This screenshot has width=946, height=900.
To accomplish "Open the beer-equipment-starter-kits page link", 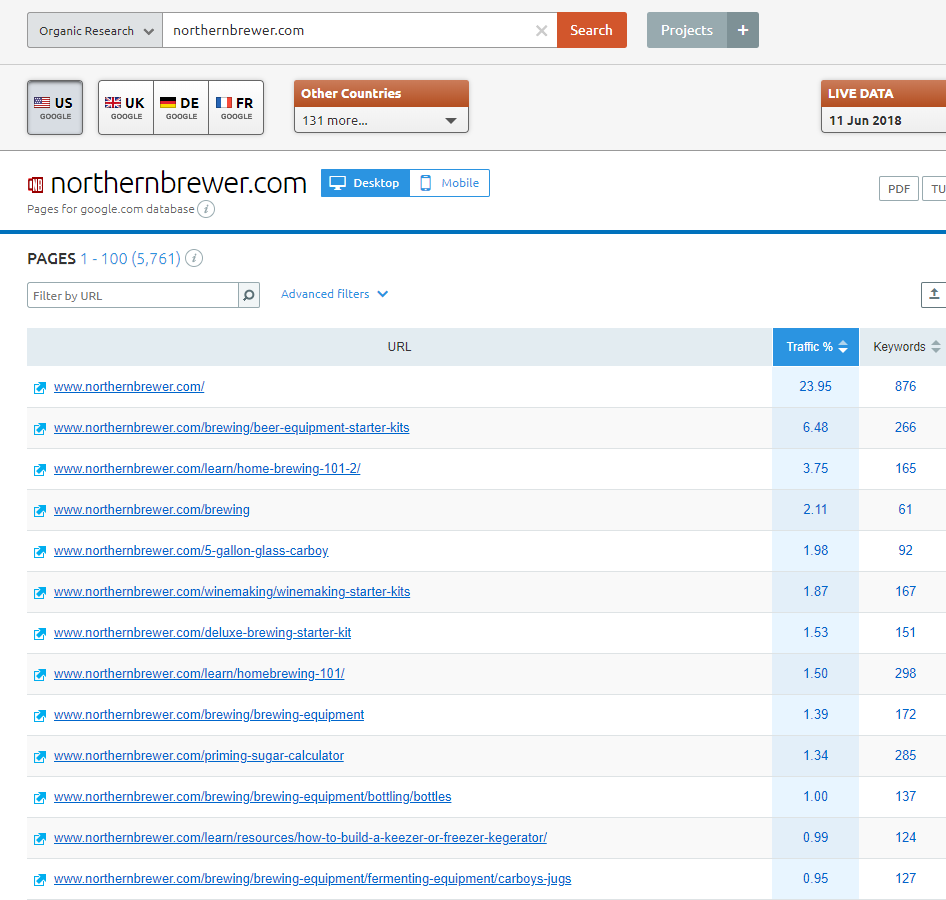I will click(x=231, y=427).
